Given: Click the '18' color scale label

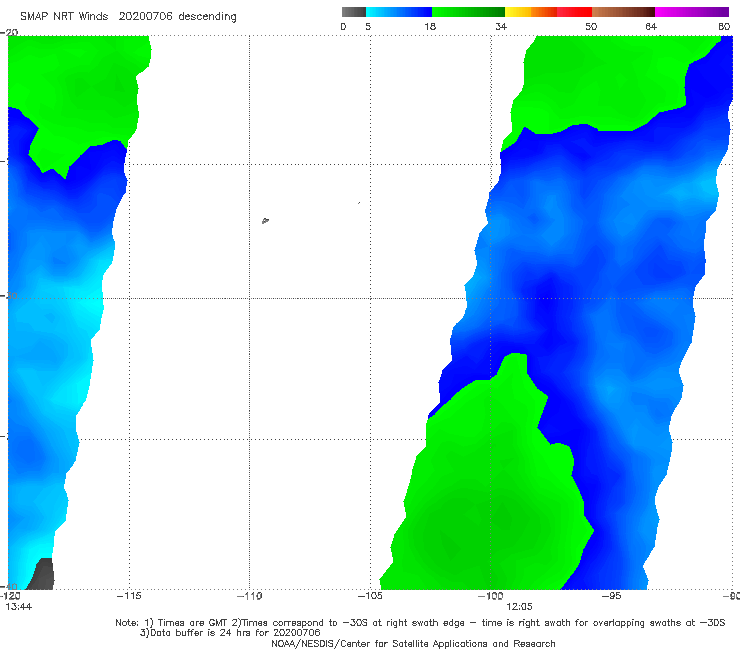Looking at the screenshot, I should coord(430,26).
